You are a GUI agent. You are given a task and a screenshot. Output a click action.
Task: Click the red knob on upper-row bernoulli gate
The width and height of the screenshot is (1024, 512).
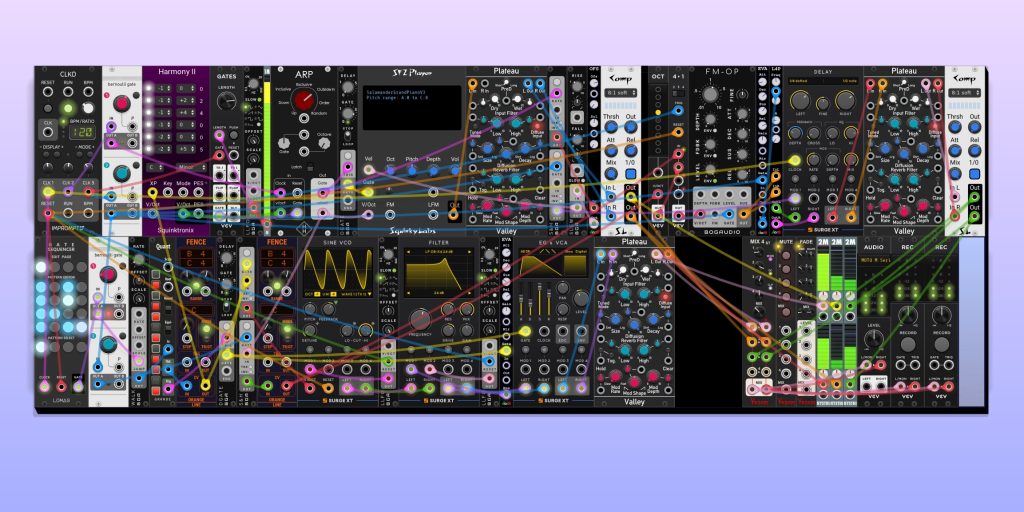121,104
